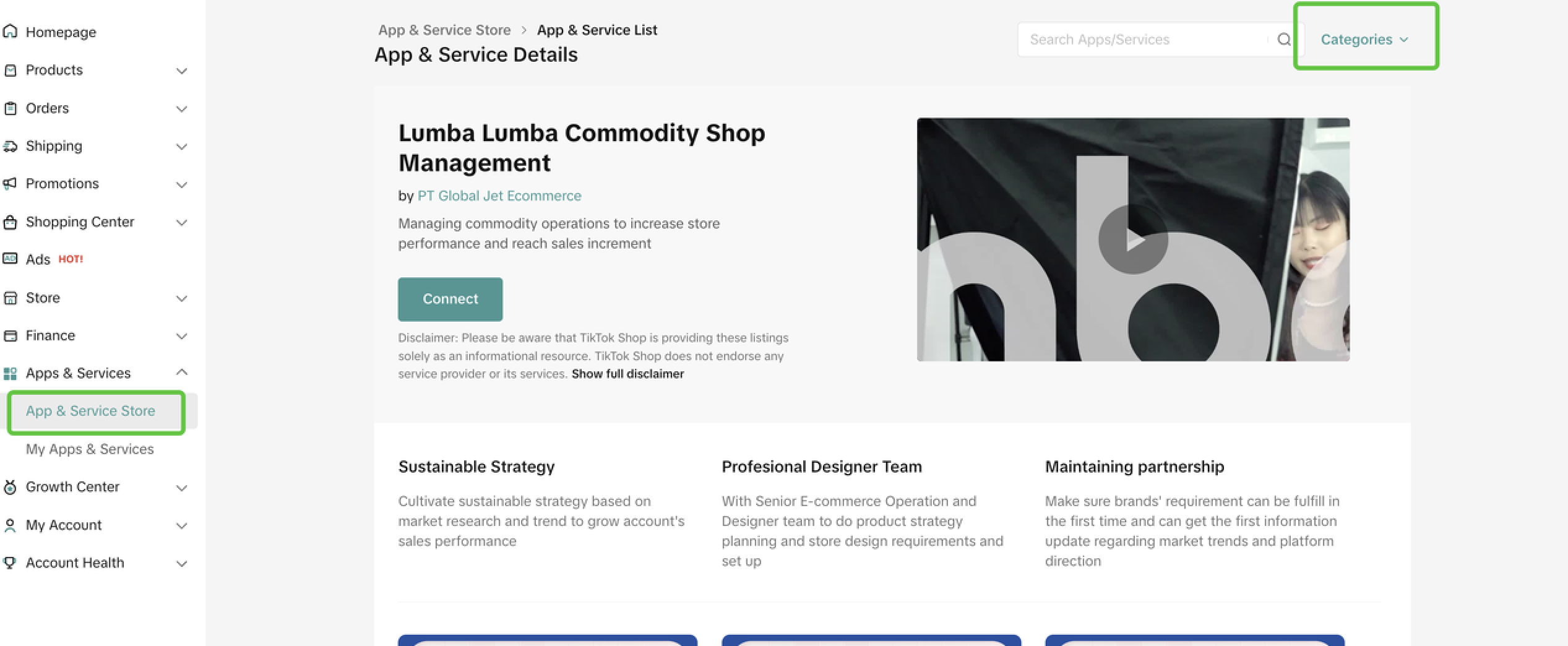1568x646 pixels.
Task: Click the Orders clipboard icon
Action: click(x=9, y=108)
